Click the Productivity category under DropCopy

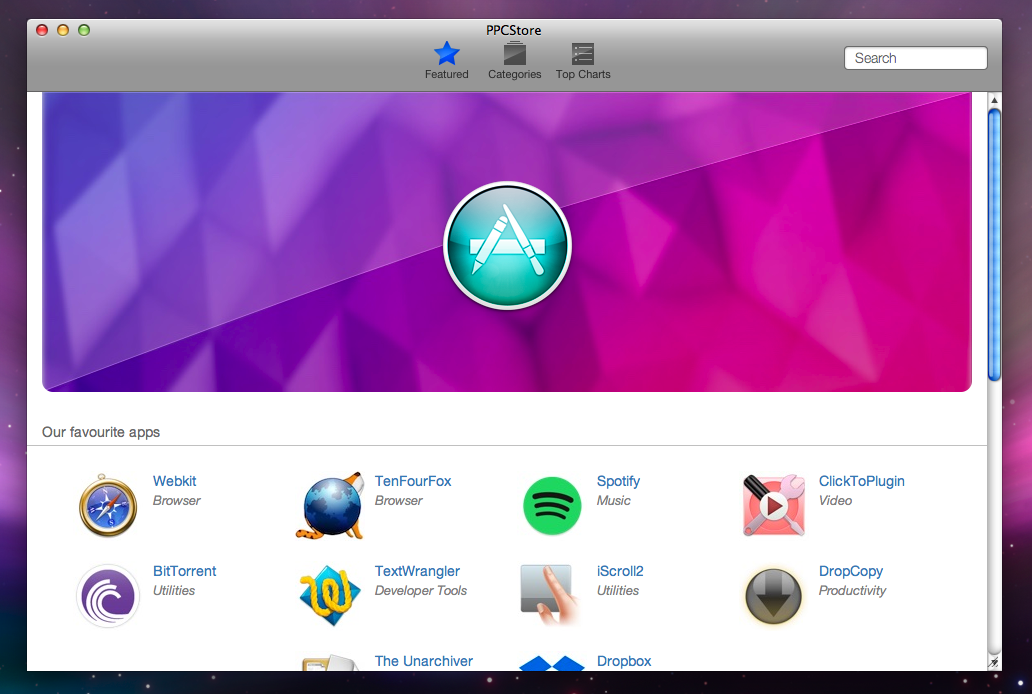(852, 591)
